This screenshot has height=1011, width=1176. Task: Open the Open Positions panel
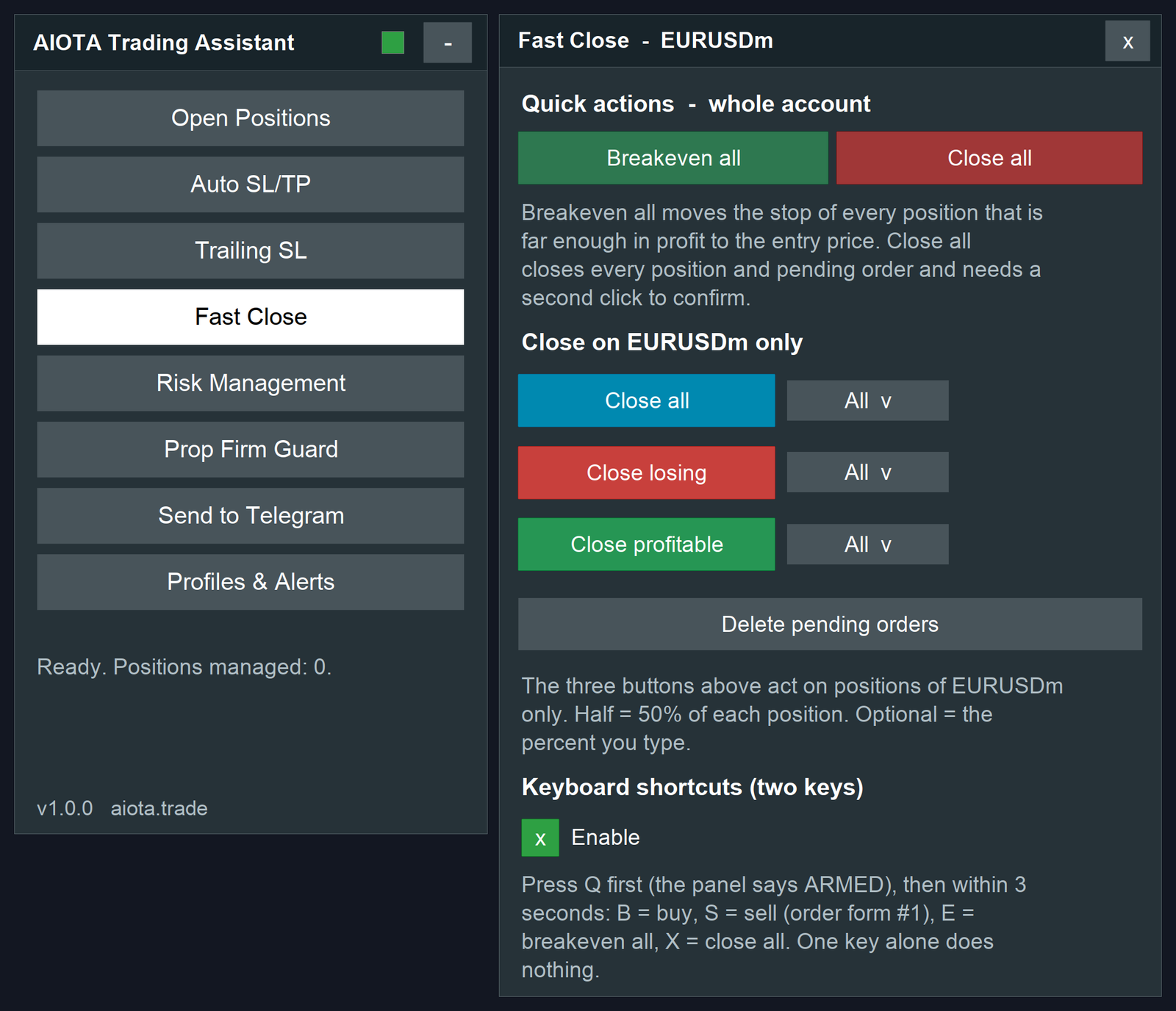[251, 118]
